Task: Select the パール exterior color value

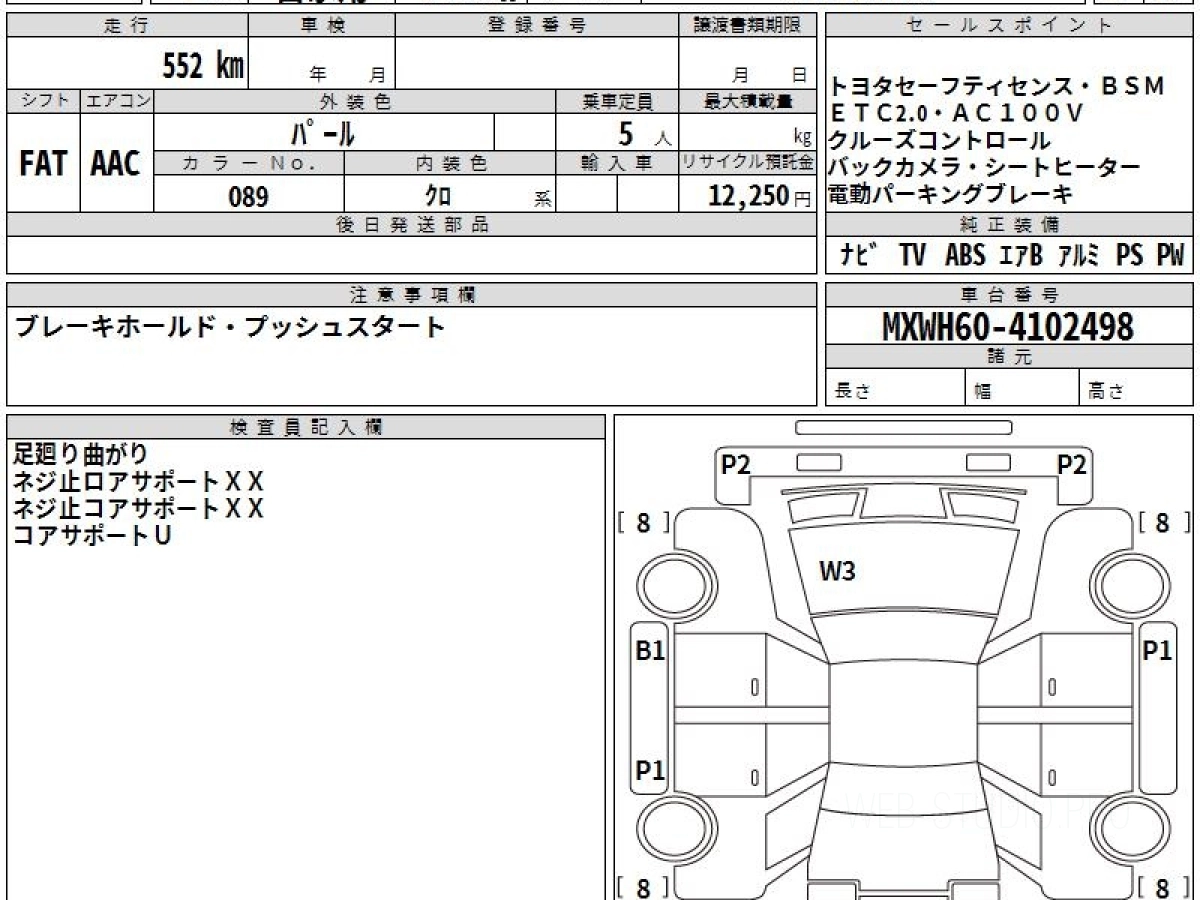Action: tap(323, 133)
